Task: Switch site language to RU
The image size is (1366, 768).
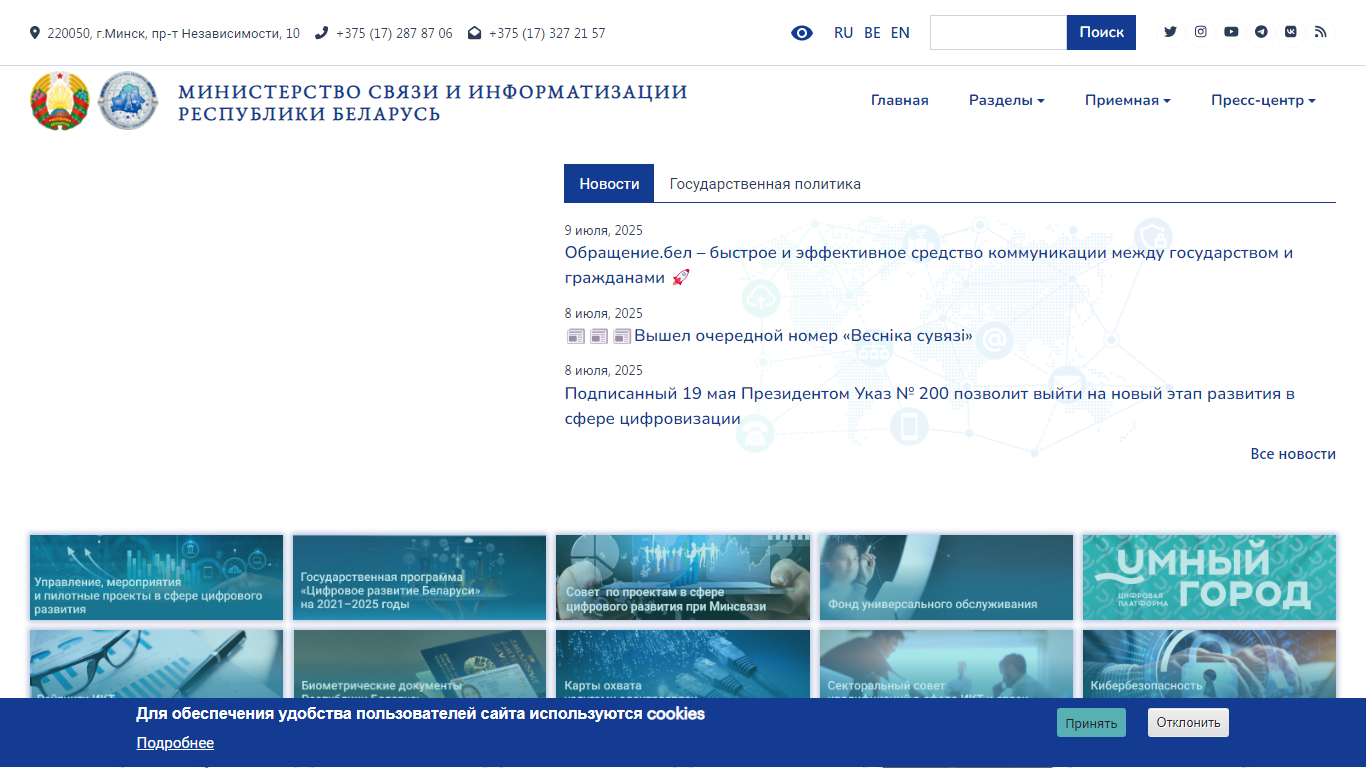Action: click(843, 33)
